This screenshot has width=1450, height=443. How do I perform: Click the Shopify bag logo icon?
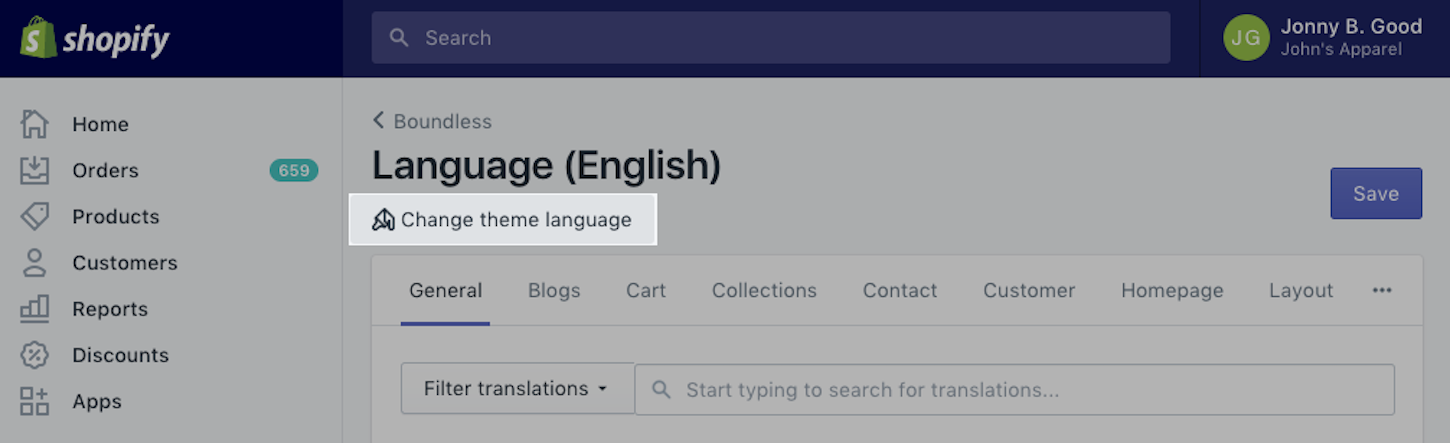[x=38, y=37]
